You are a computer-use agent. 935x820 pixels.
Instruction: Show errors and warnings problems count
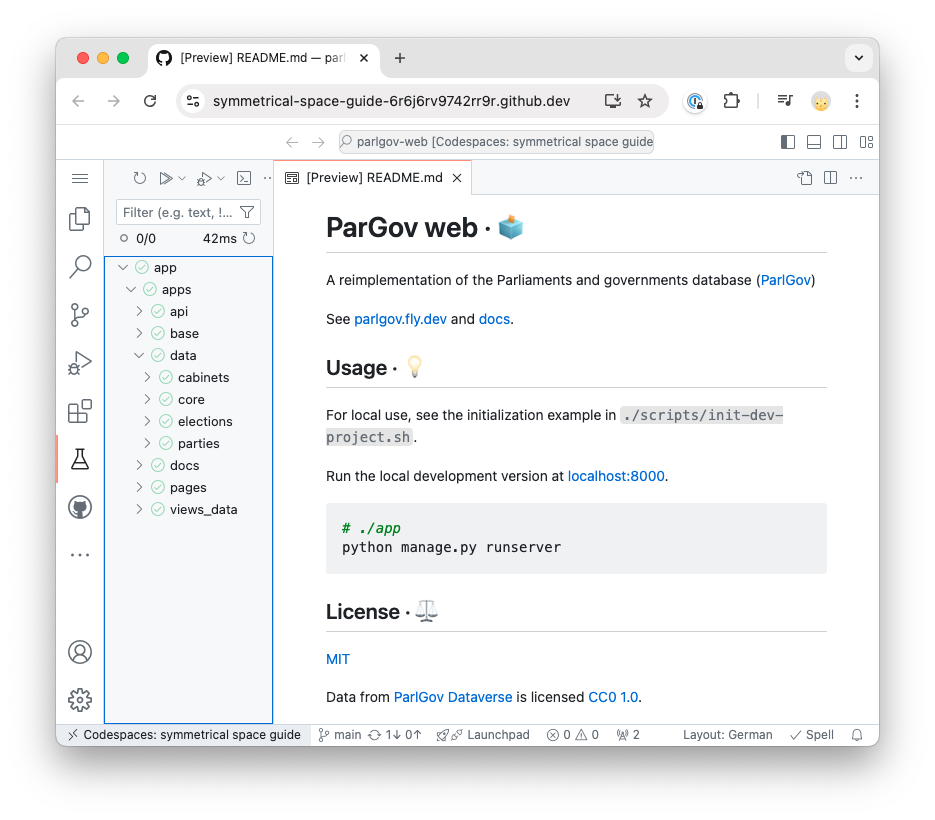tap(572, 735)
